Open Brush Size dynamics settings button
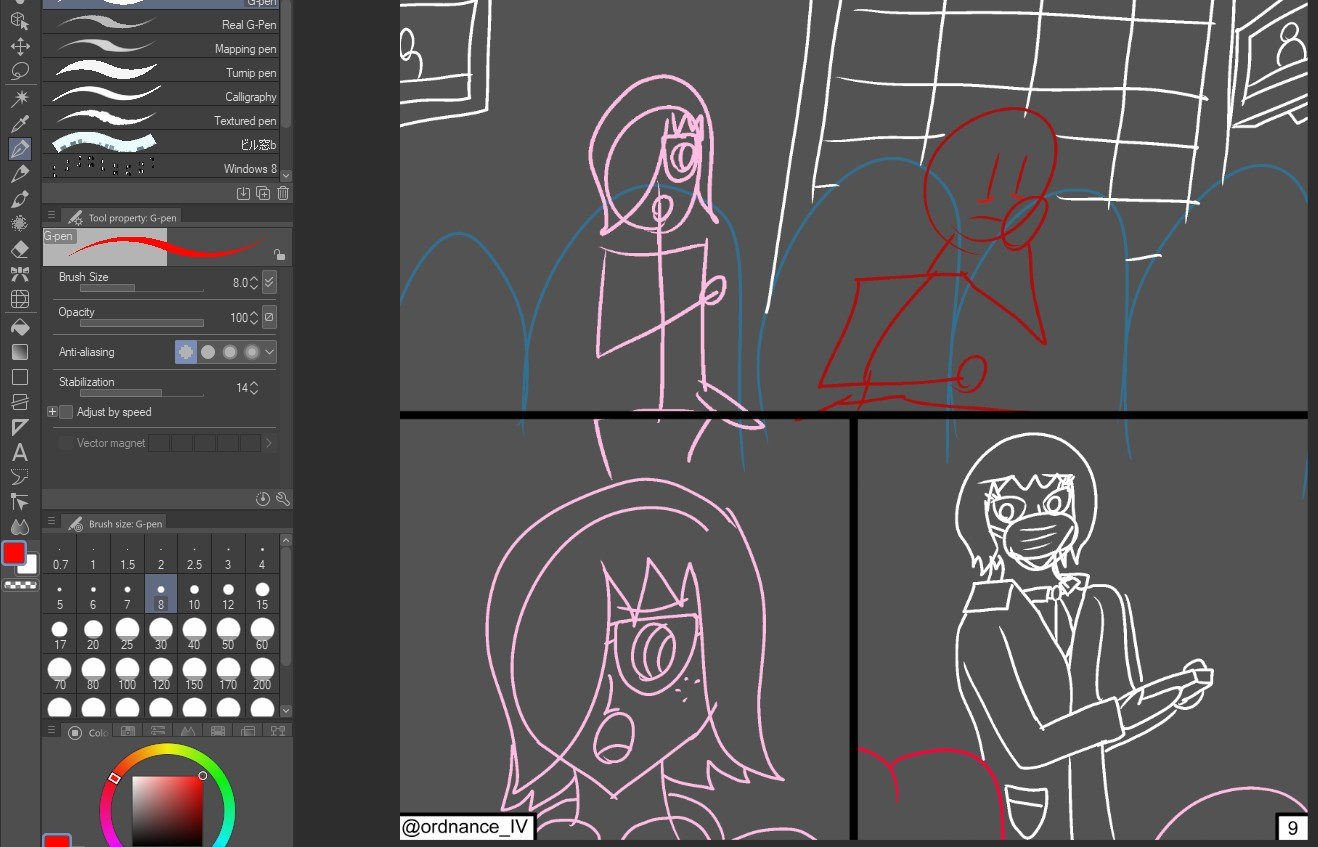Screen dimensions: 1318x847 tap(269, 283)
